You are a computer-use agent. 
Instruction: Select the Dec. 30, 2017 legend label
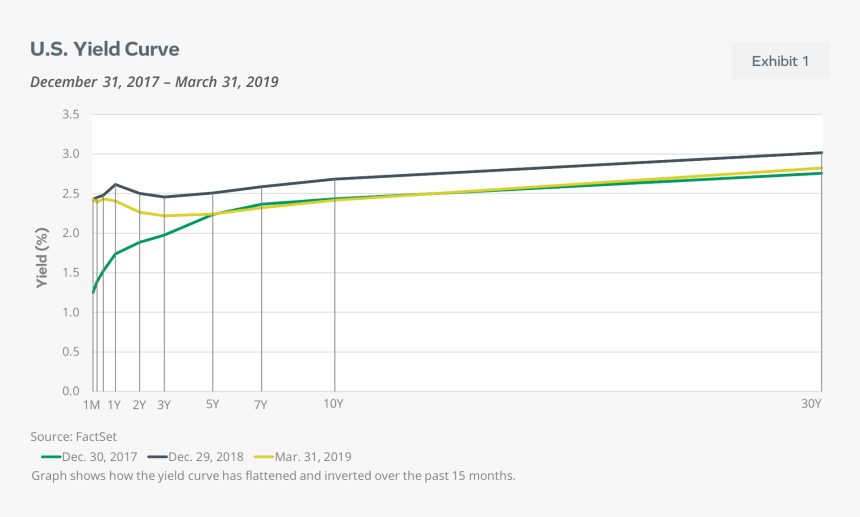pos(99,457)
